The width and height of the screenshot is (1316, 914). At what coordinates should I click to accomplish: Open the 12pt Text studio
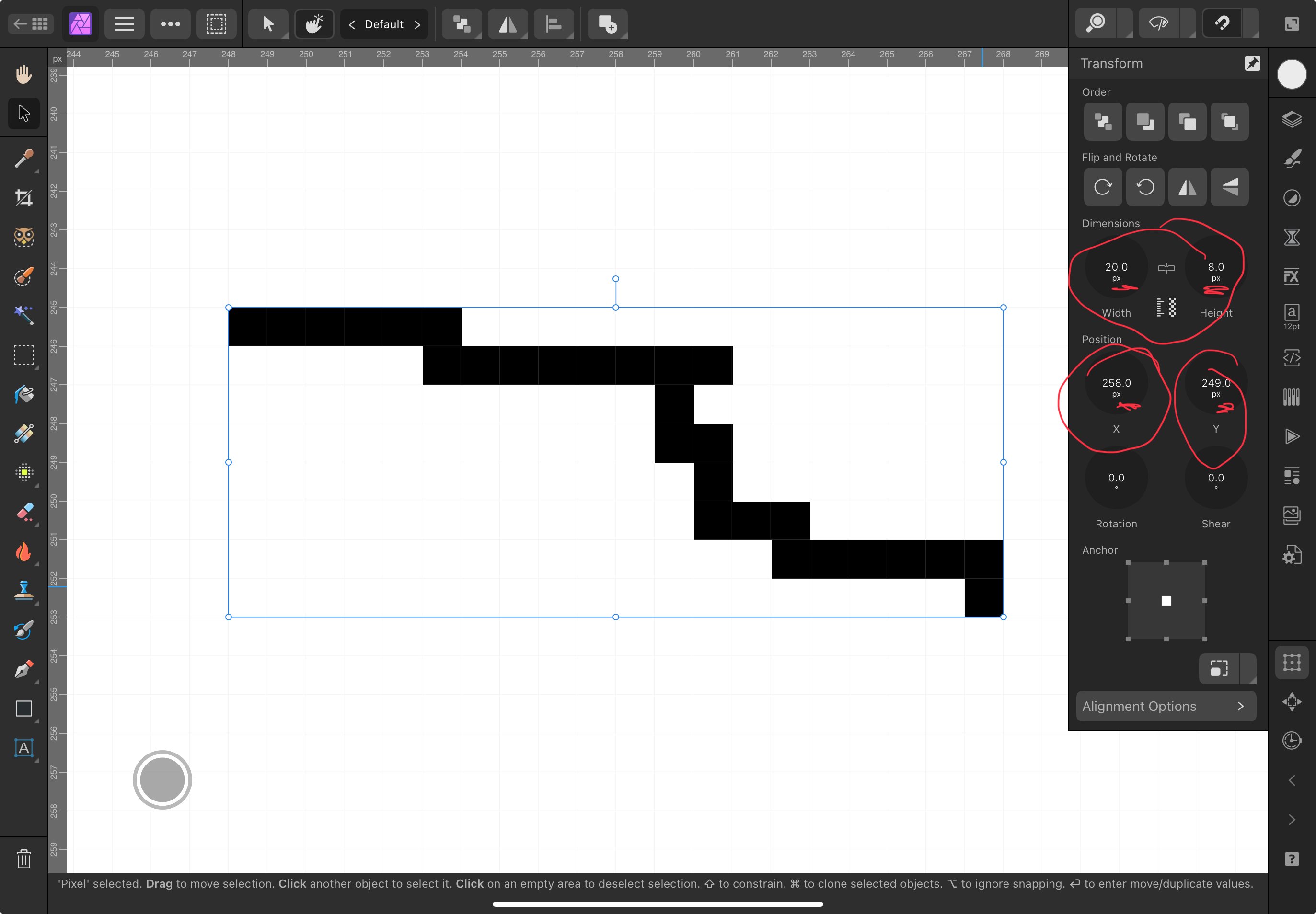point(1292,317)
